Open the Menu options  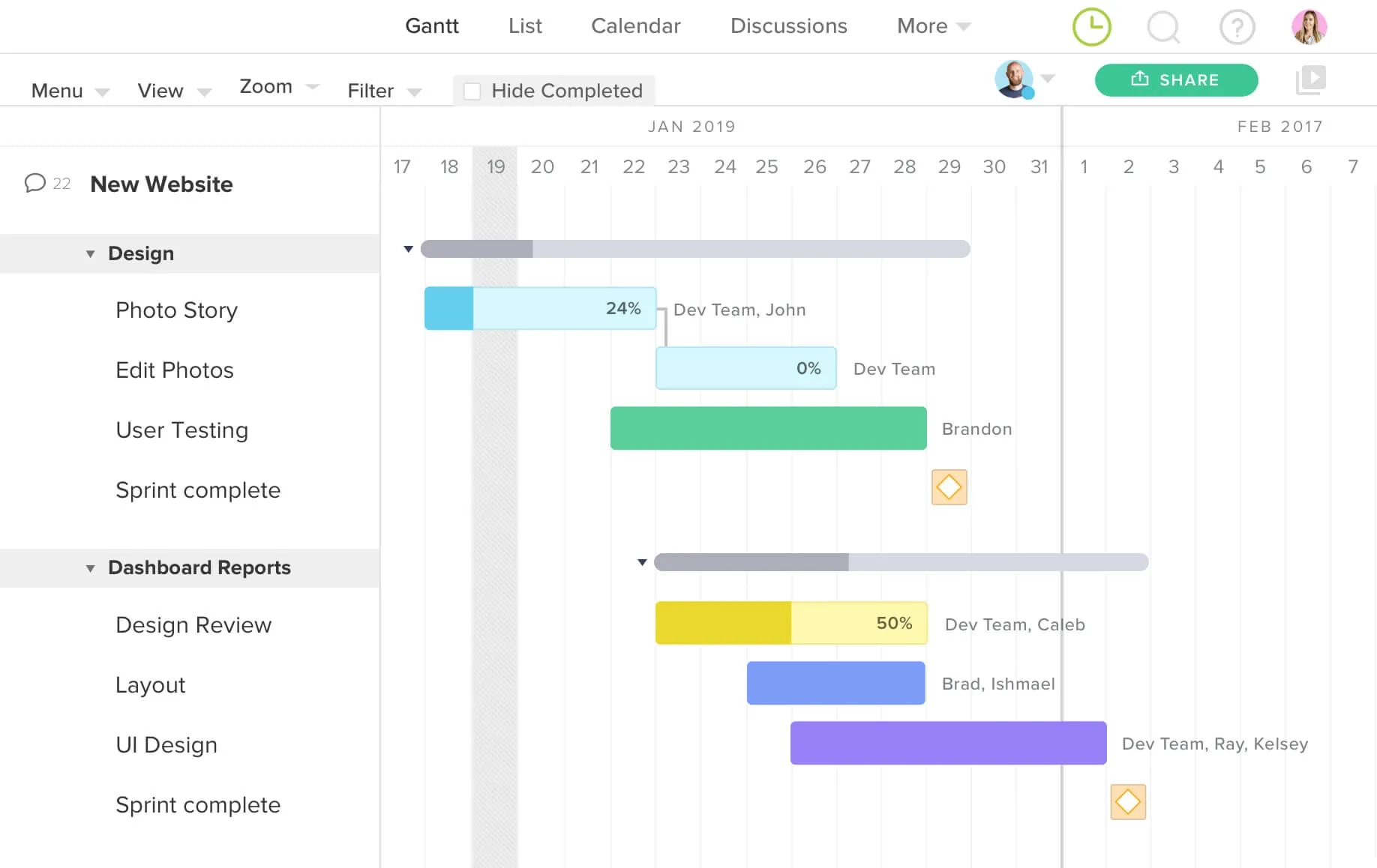click(68, 90)
